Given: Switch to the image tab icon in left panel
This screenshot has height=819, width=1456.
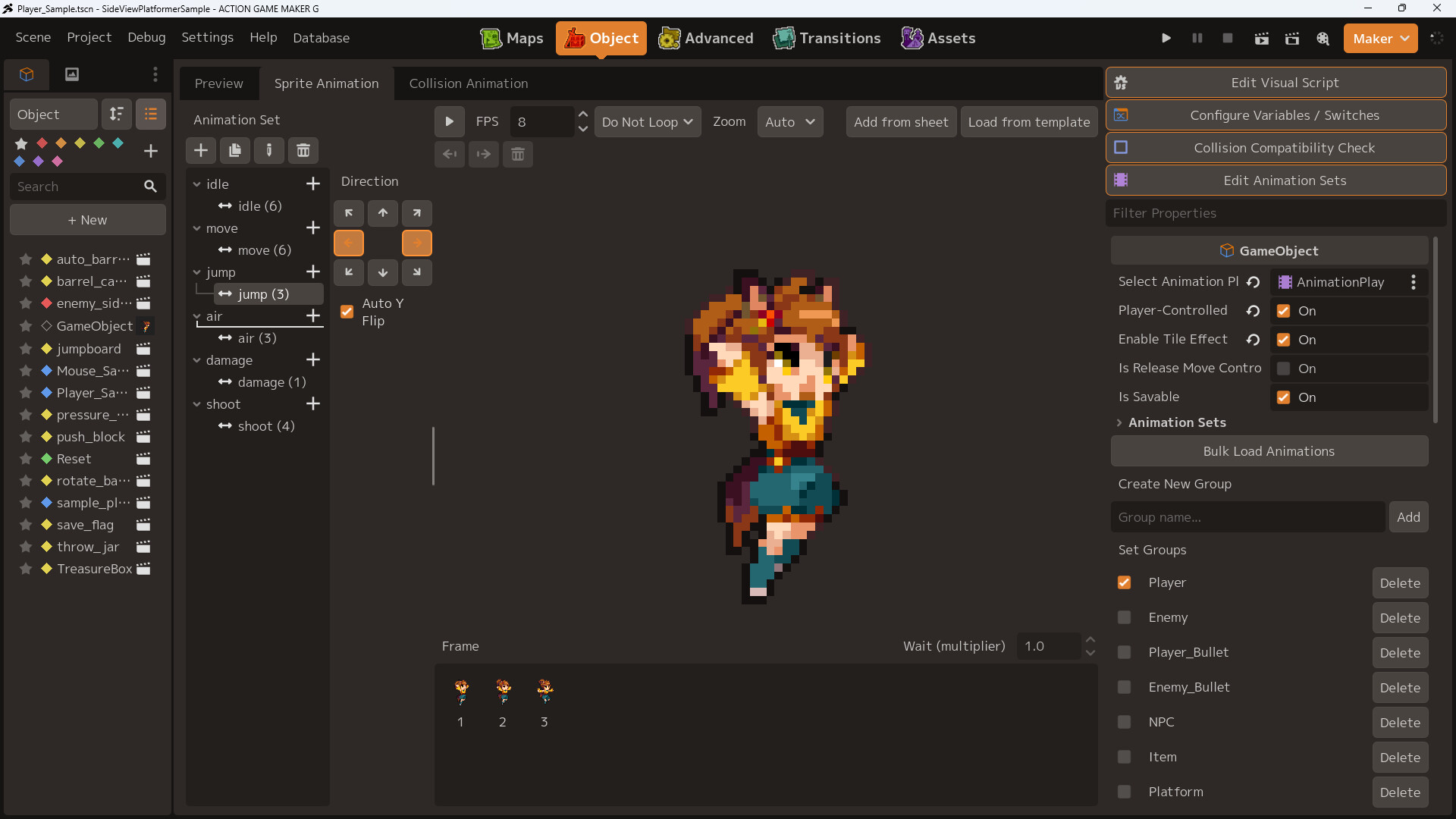Looking at the screenshot, I should click(x=72, y=74).
